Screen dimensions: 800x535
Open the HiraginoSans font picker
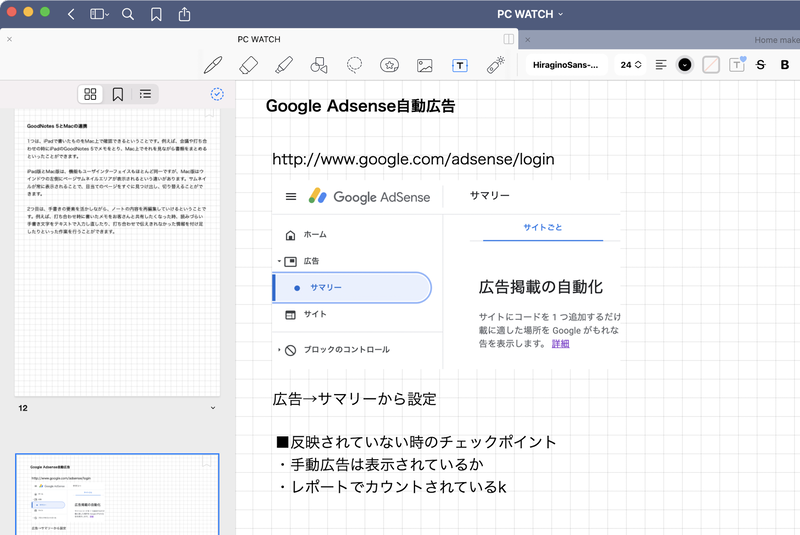(566, 65)
